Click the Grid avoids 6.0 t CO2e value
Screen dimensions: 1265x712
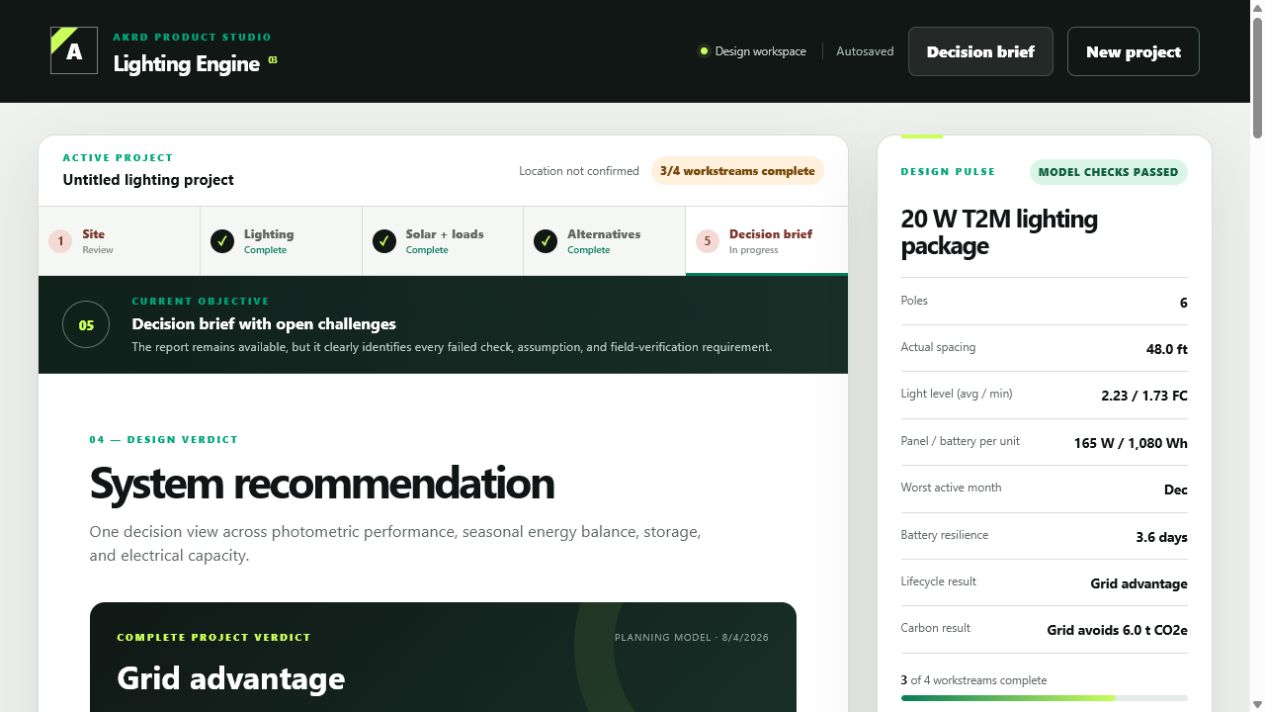(1117, 630)
